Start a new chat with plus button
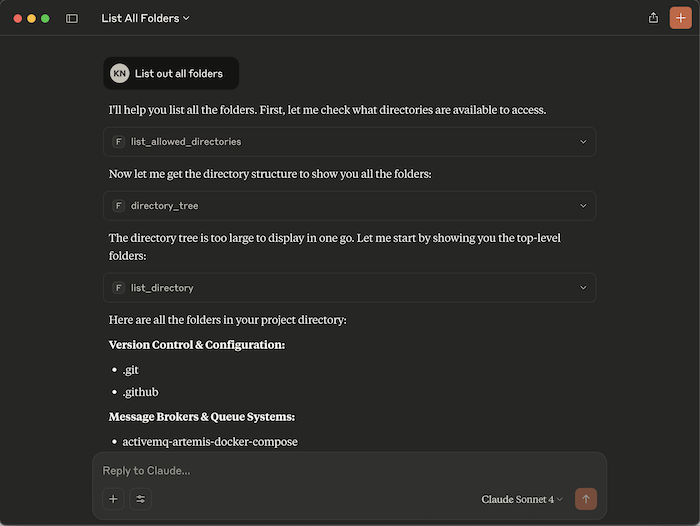The width and height of the screenshot is (700, 526). 679,18
